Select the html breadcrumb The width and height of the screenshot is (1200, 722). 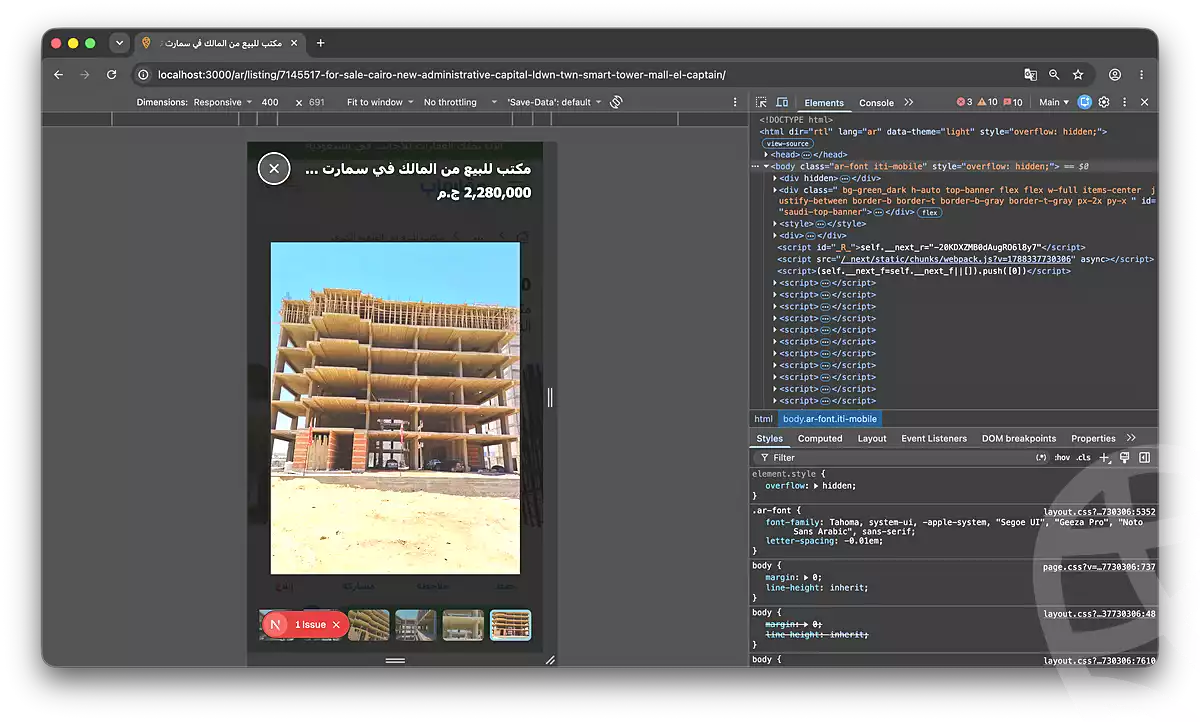pos(764,419)
